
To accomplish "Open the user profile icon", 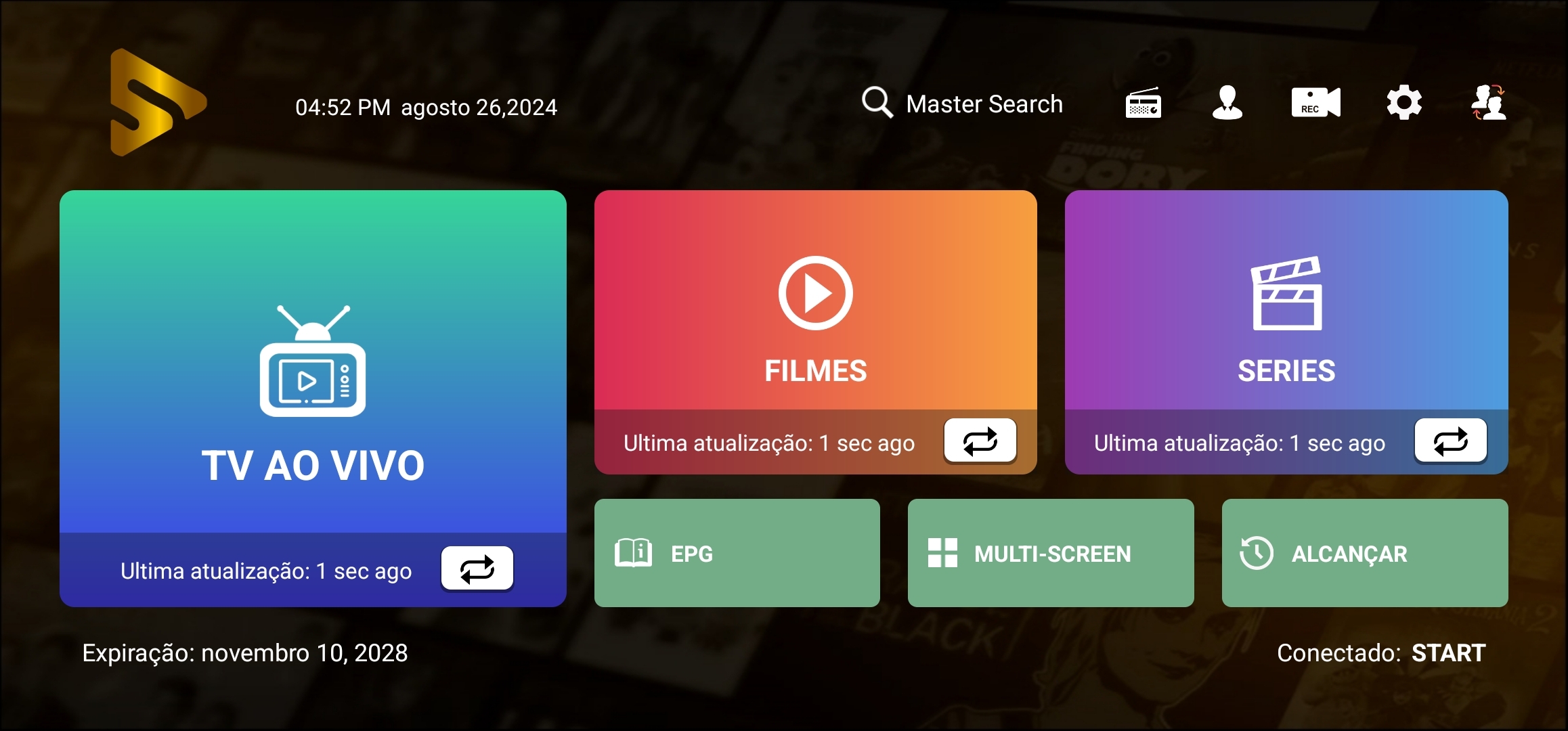I will coord(1227,103).
